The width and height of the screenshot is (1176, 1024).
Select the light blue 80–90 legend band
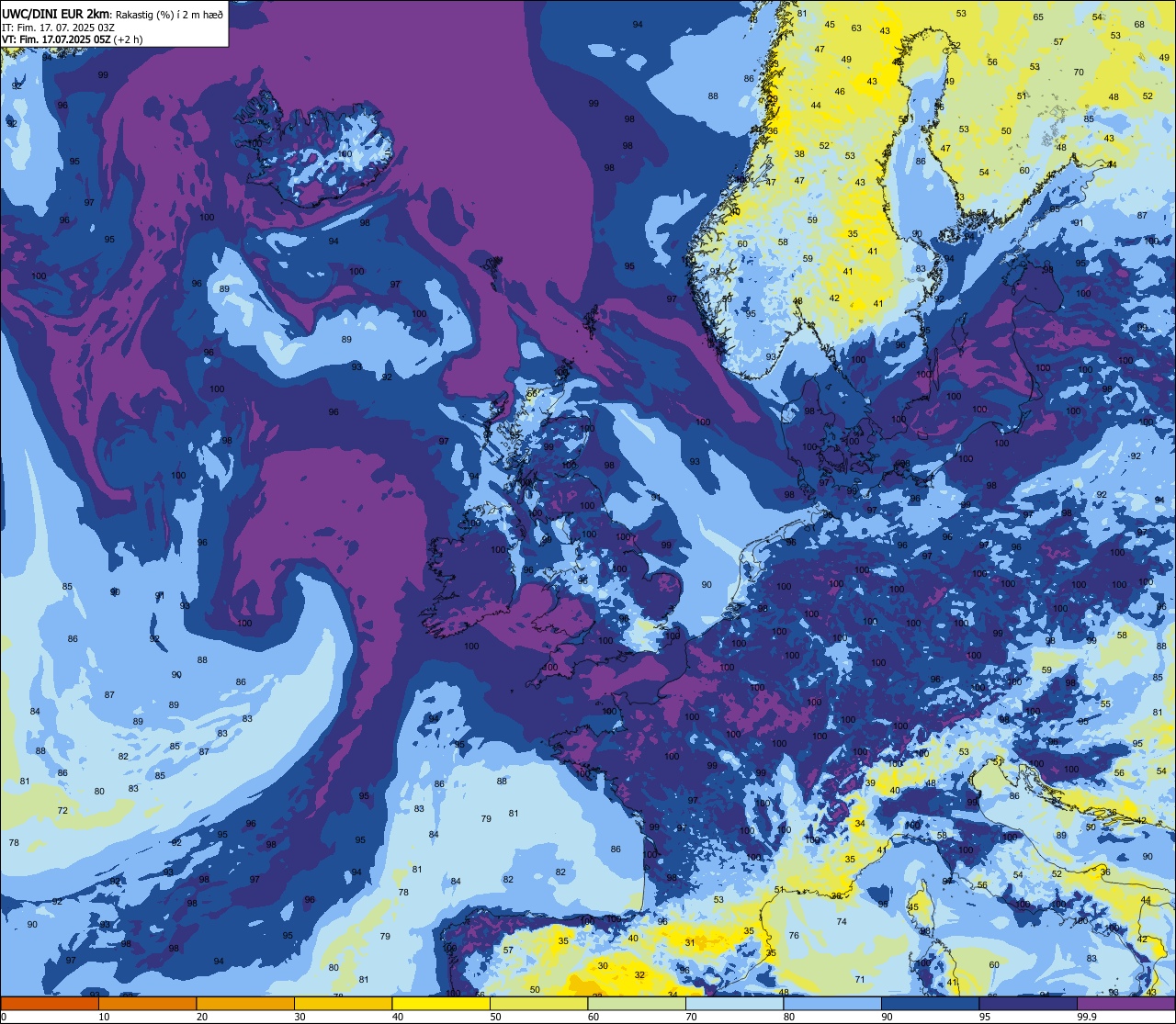832,1004
